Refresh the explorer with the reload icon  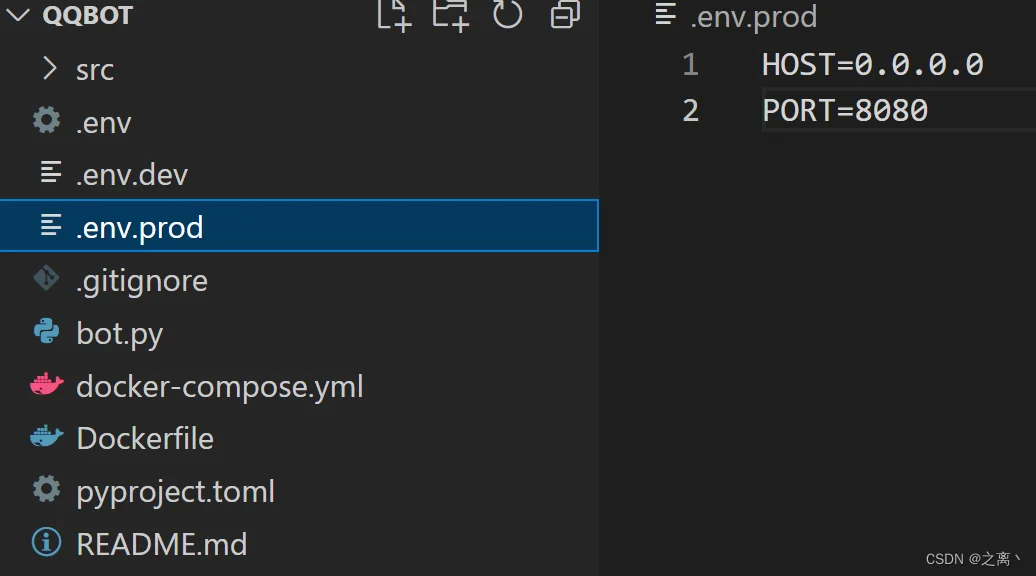click(507, 14)
